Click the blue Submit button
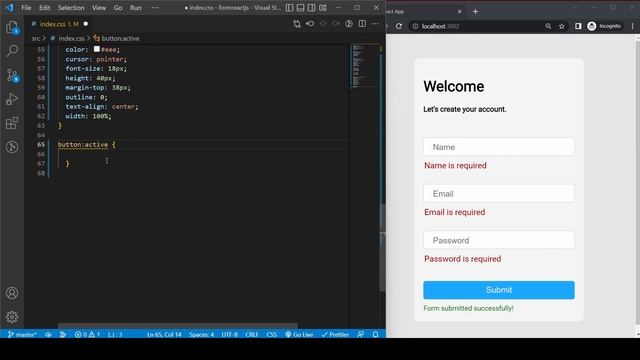Image resolution: width=640 pixels, height=360 pixels. (499, 290)
